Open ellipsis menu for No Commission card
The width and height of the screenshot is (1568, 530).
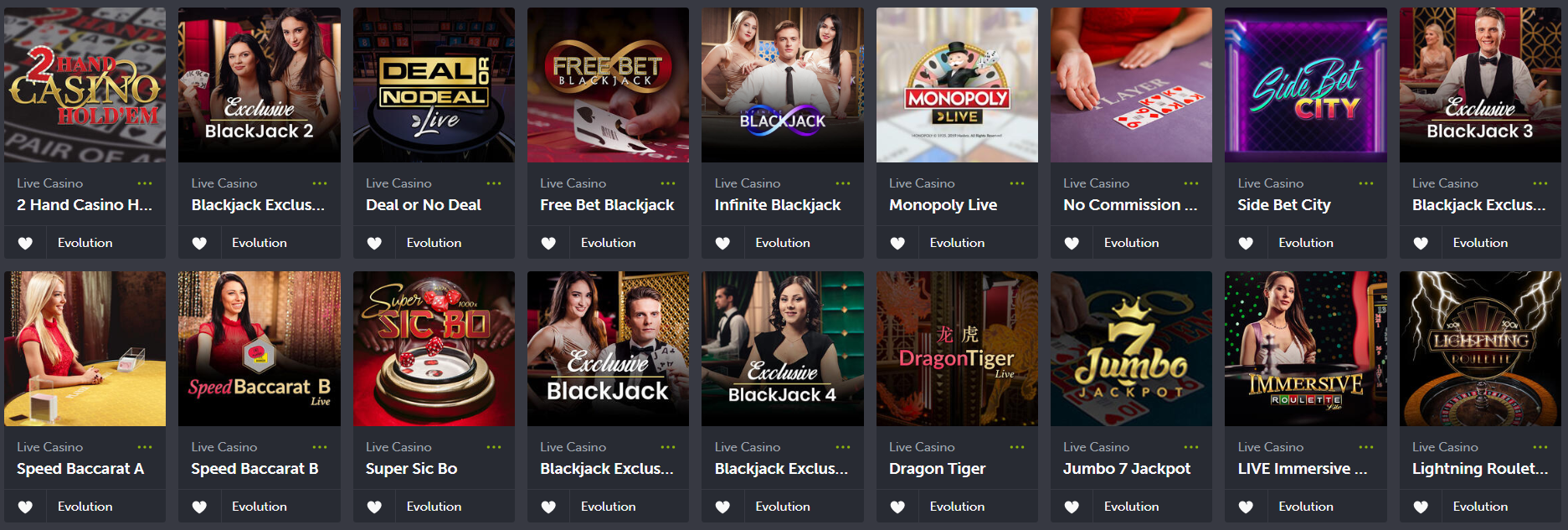click(1191, 183)
